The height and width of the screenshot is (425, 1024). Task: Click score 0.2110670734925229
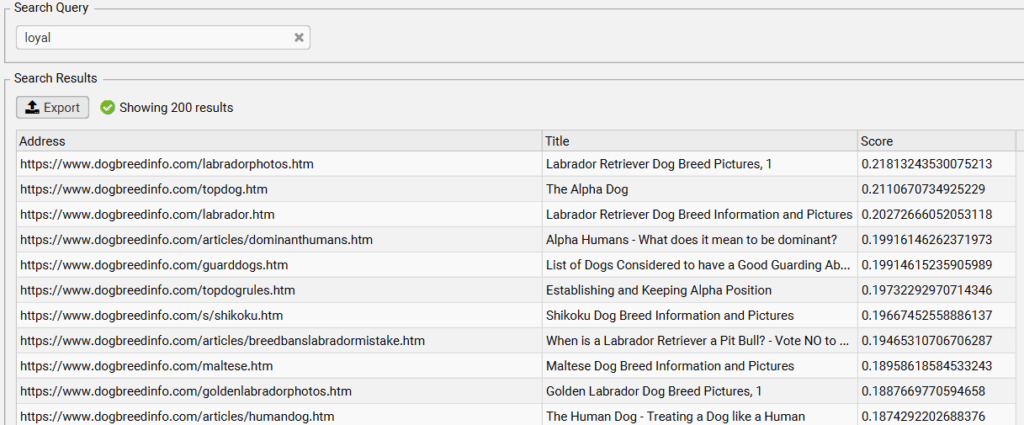click(x=923, y=189)
